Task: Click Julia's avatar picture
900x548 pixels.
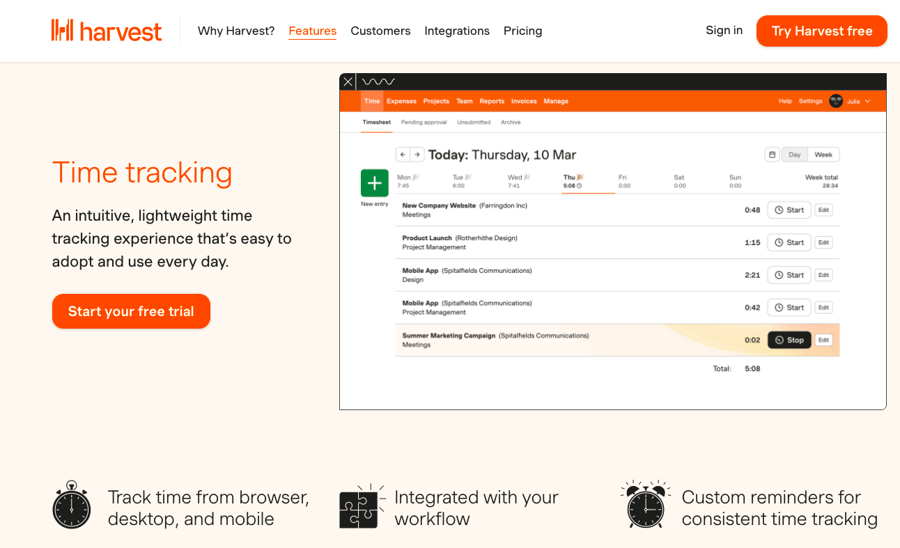Action: tap(836, 101)
